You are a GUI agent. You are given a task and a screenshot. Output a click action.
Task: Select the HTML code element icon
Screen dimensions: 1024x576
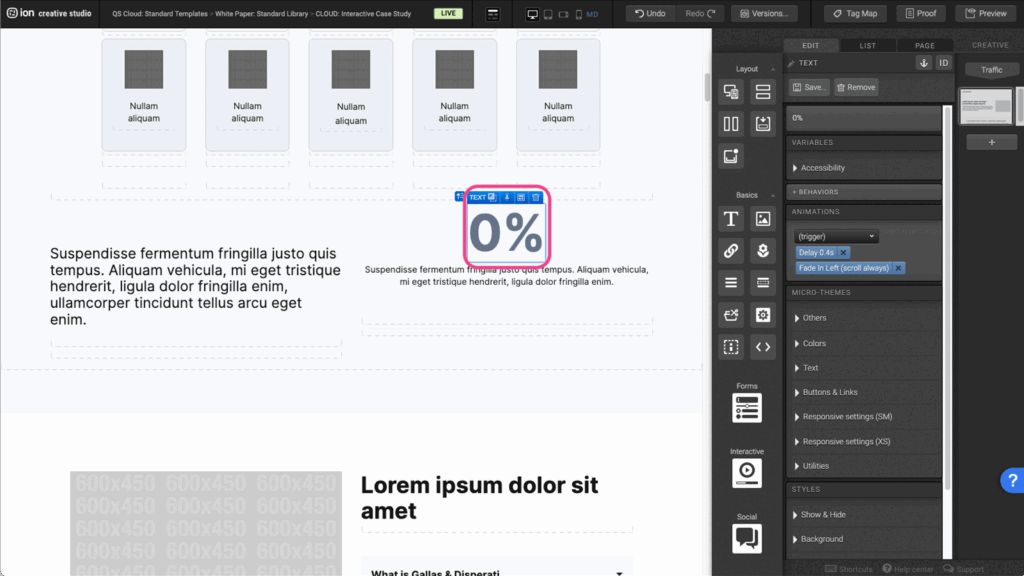pos(763,347)
